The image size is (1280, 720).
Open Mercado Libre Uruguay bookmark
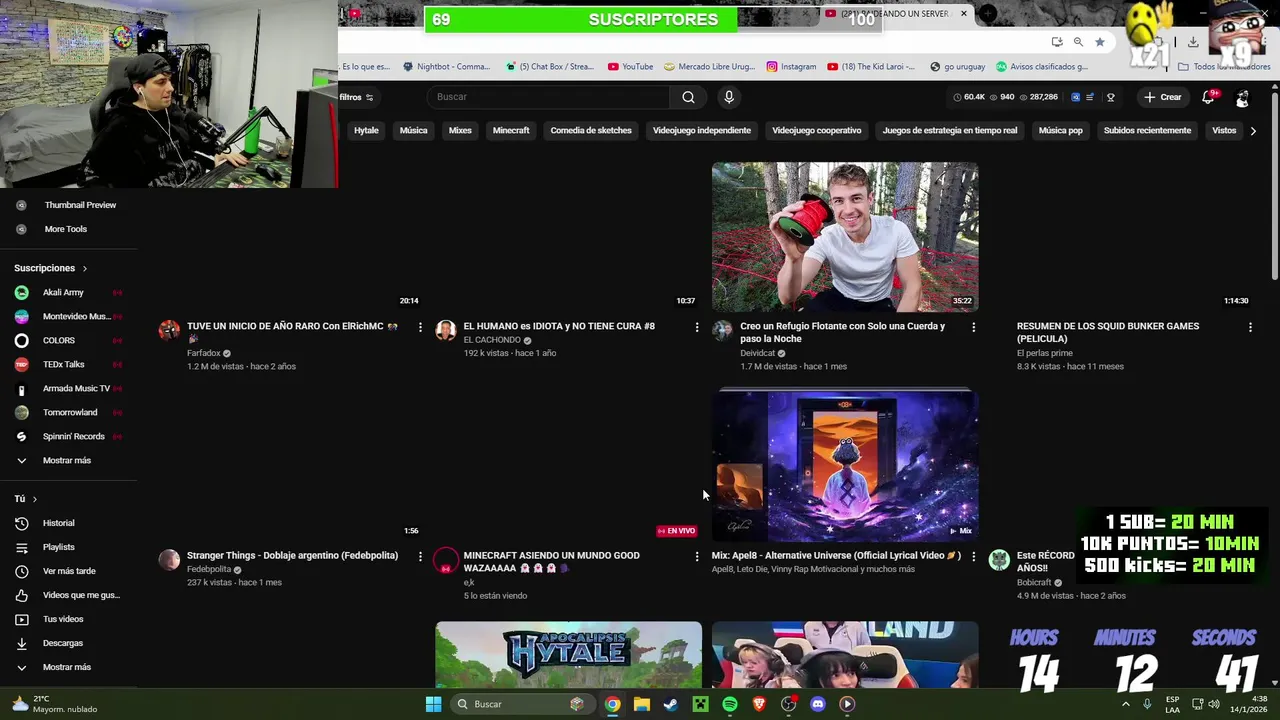tap(709, 67)
